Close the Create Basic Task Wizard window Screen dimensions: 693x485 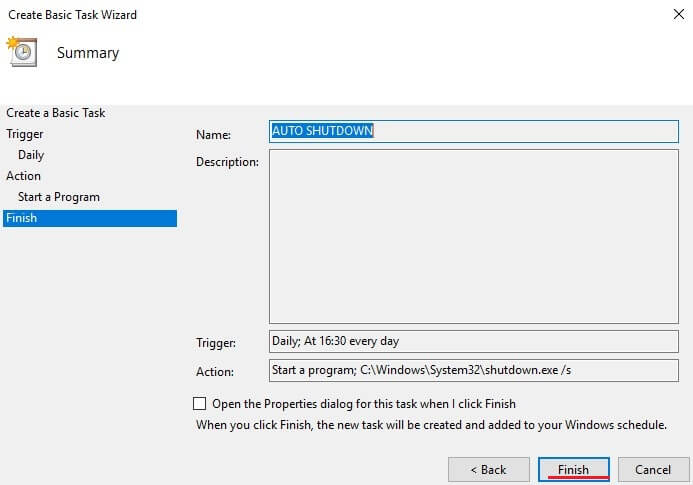[678, 14]
